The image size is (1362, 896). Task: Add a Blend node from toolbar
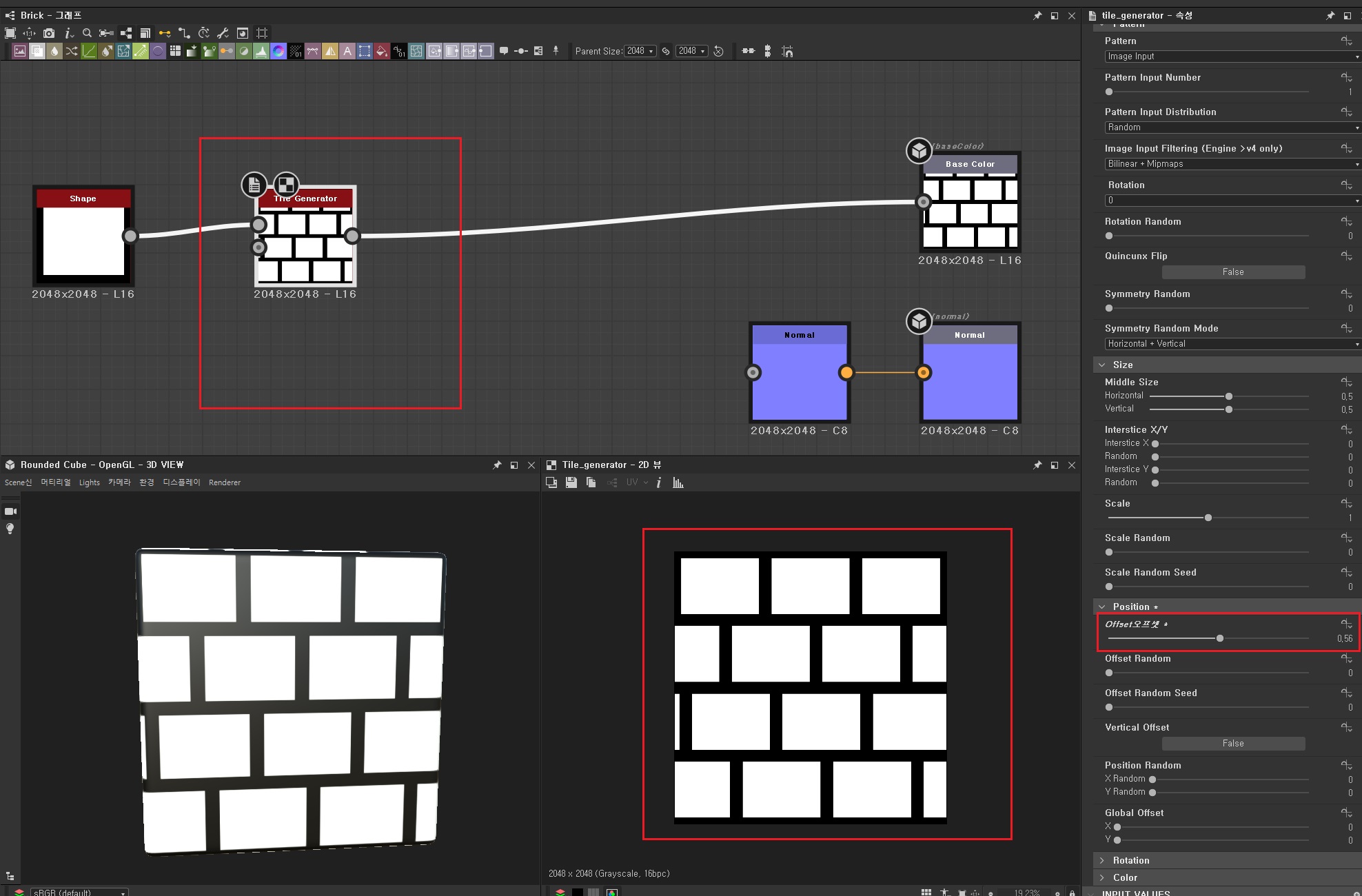tap(37, 51)
